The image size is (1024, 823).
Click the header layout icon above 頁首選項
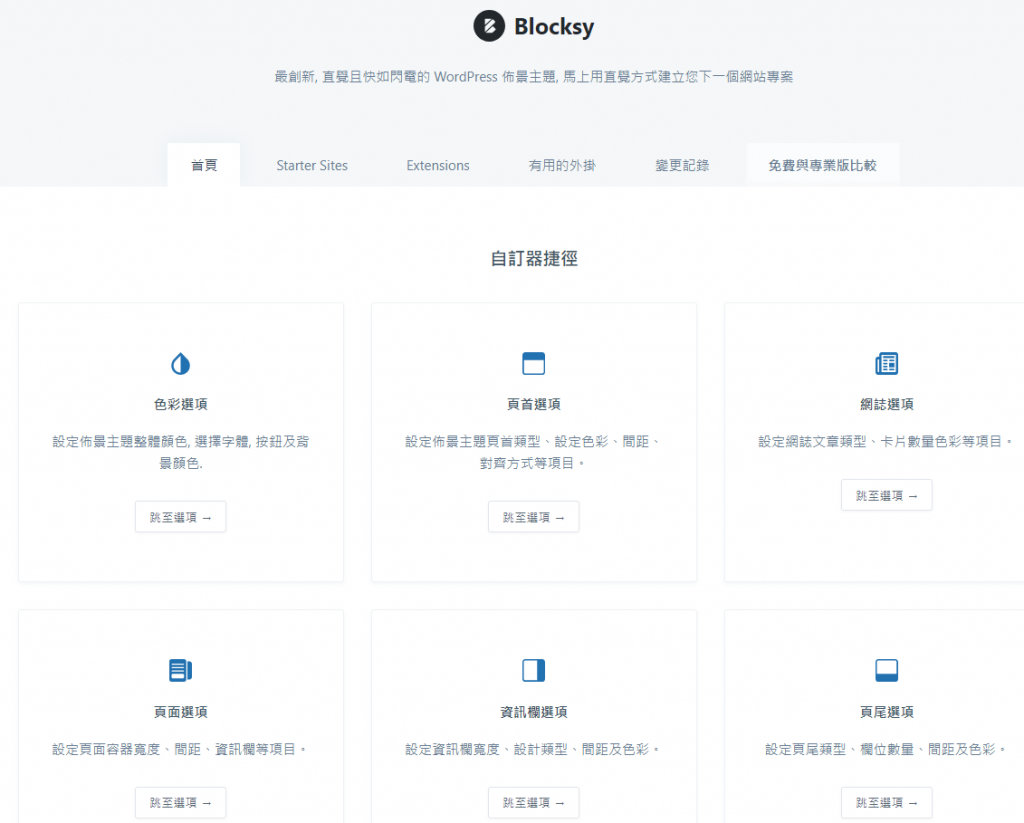click(x=534, y=363)
